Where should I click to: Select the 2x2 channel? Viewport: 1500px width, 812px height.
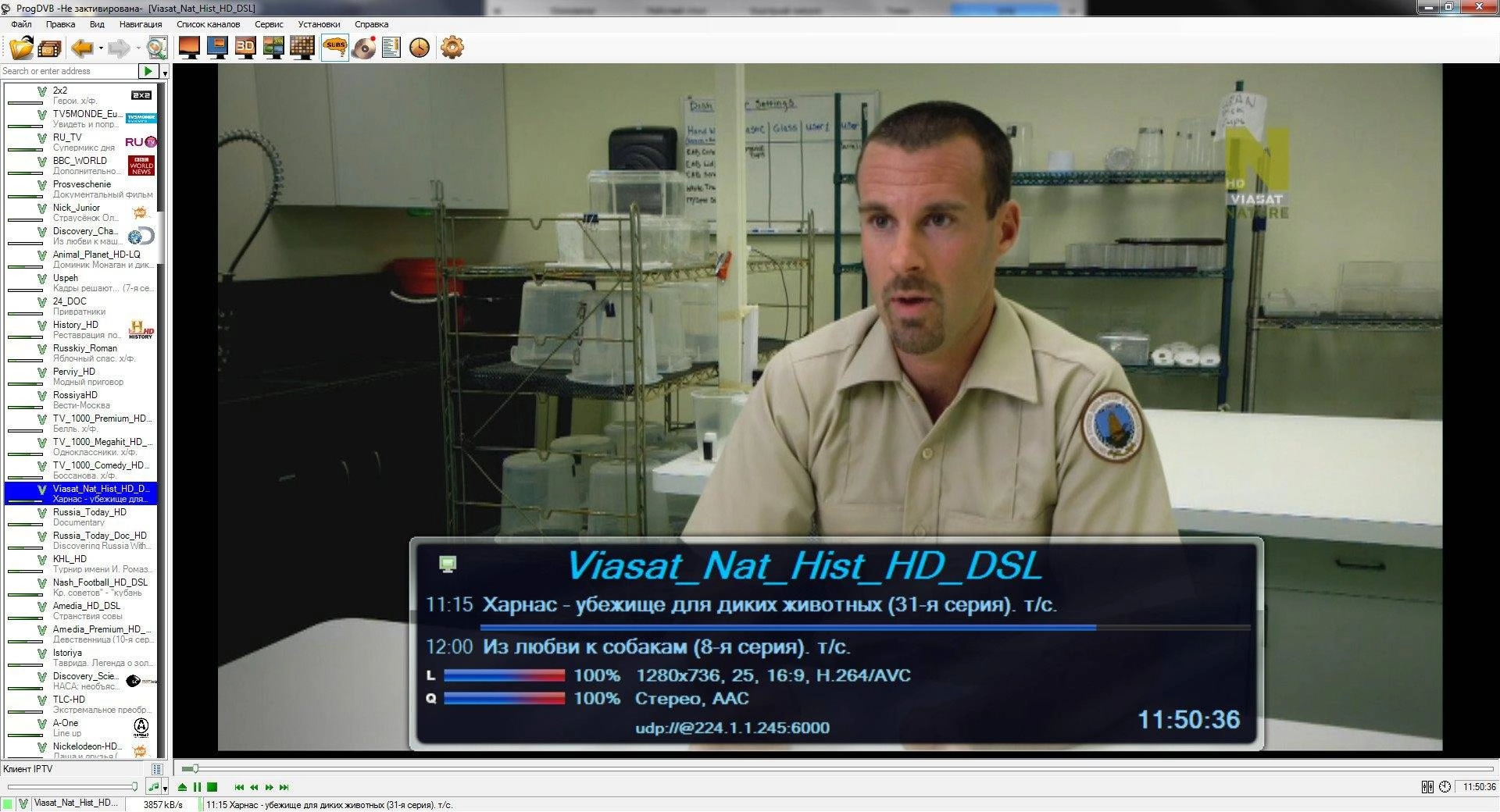pos(81,95)
